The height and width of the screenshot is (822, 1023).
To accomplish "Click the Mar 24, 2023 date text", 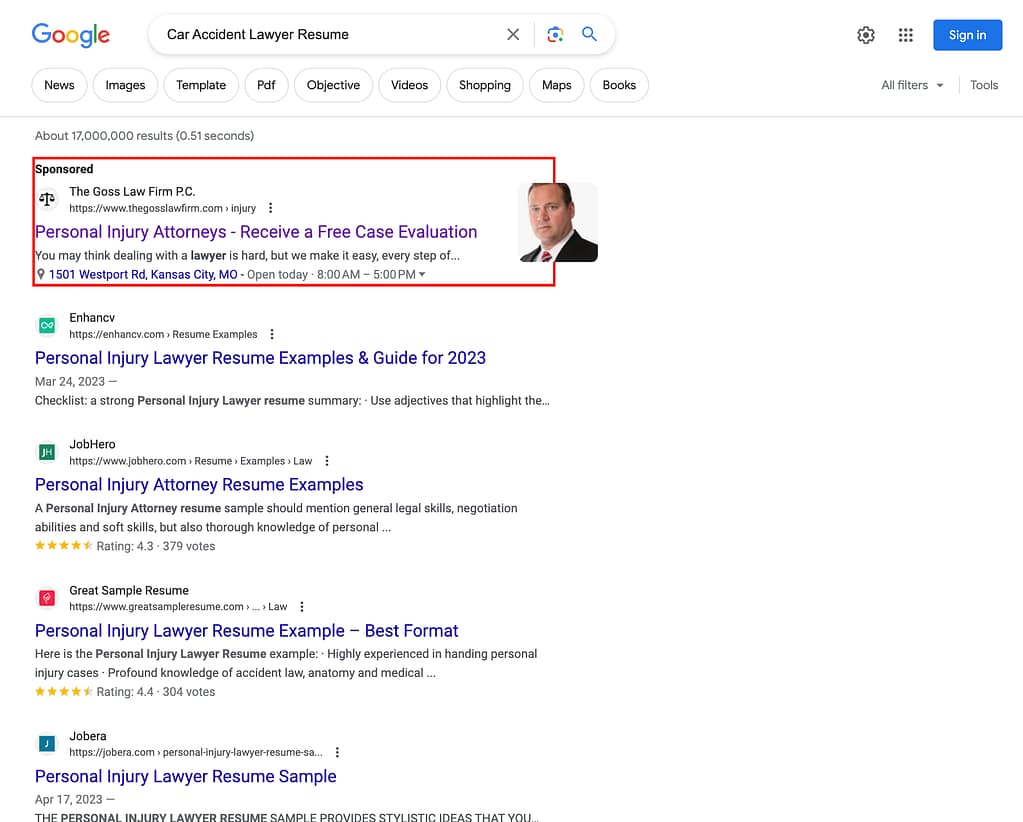I will tap(70, 382).
